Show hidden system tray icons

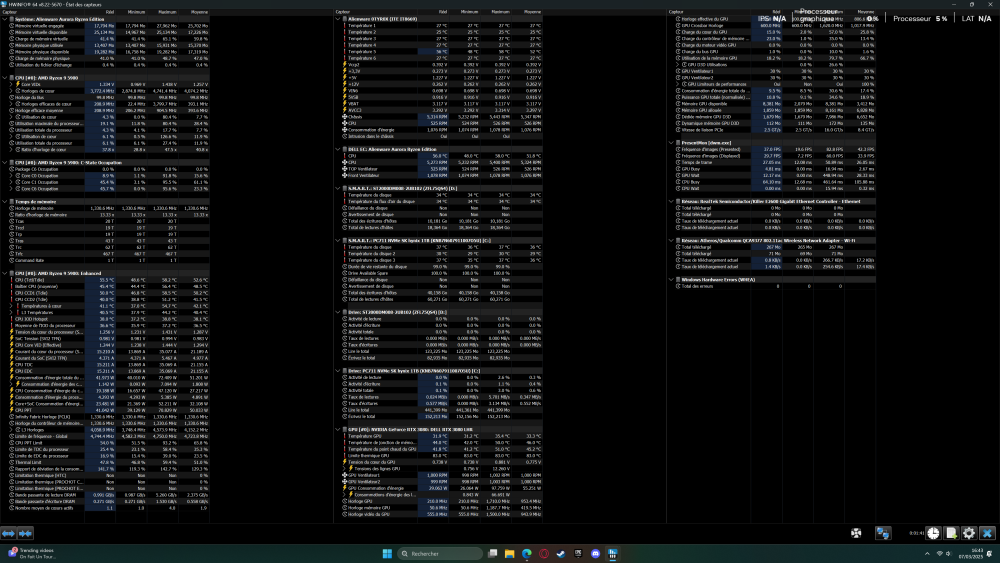(x=927, y=553)
